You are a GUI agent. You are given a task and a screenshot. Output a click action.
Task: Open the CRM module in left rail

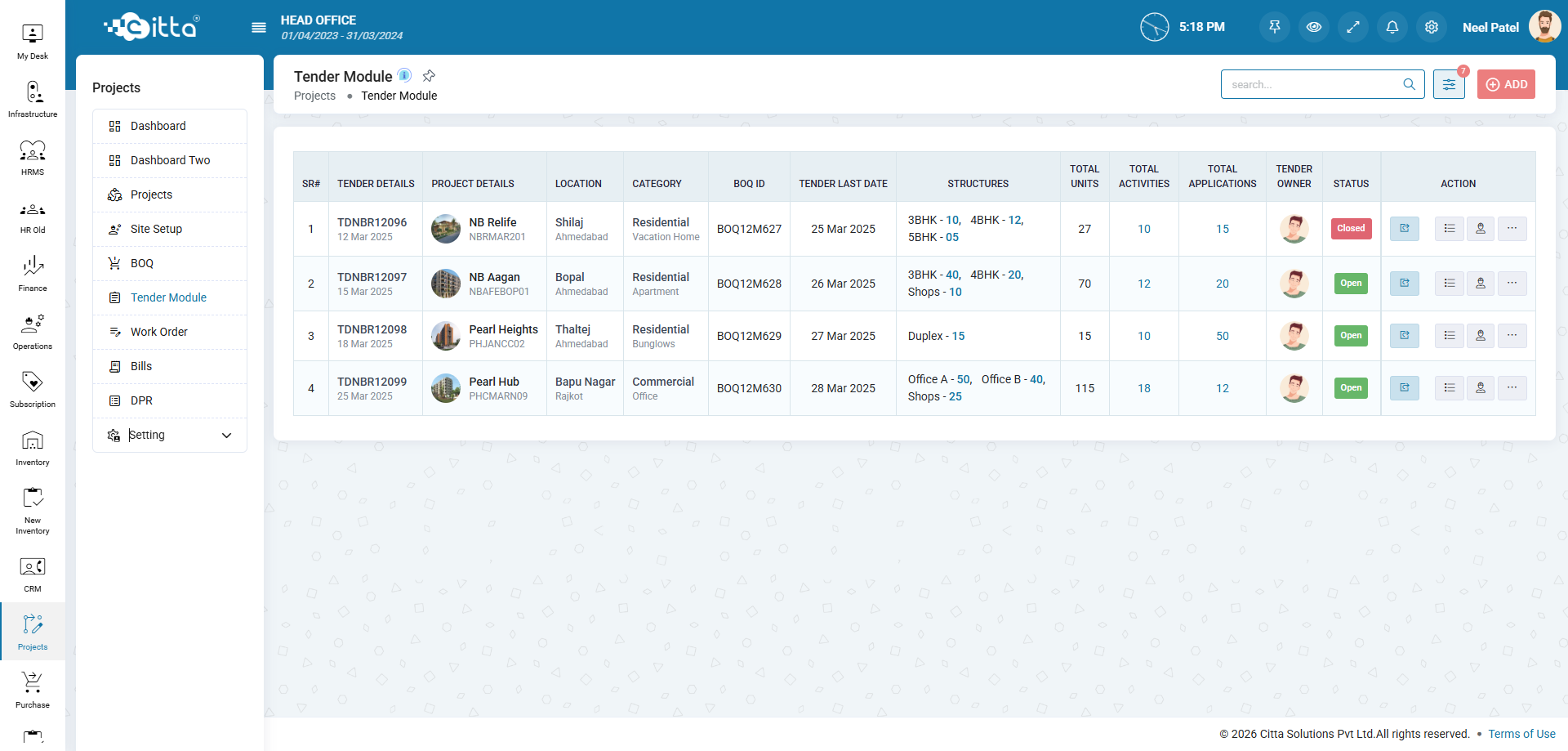[33, 574]
